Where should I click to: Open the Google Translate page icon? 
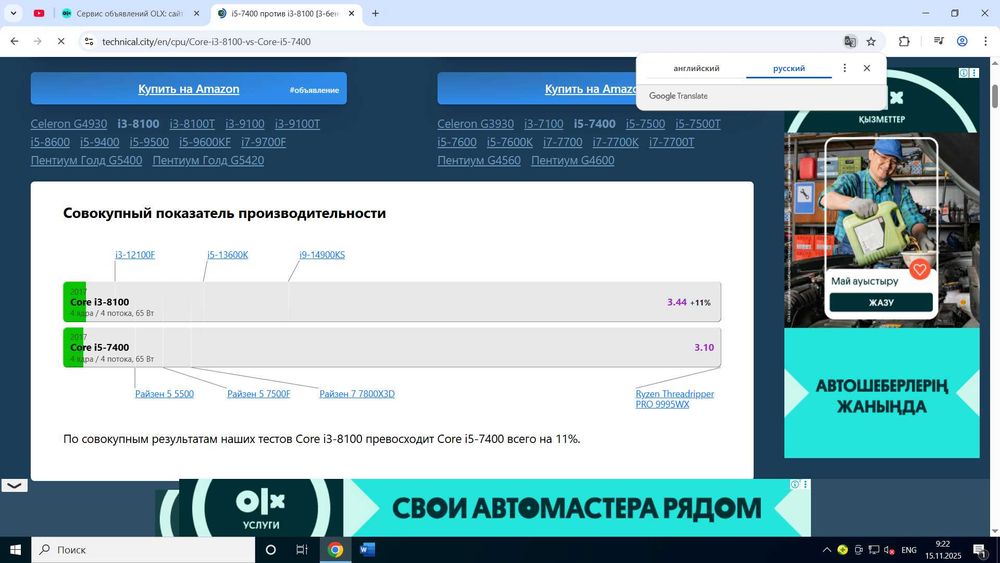tap(849, 41)
